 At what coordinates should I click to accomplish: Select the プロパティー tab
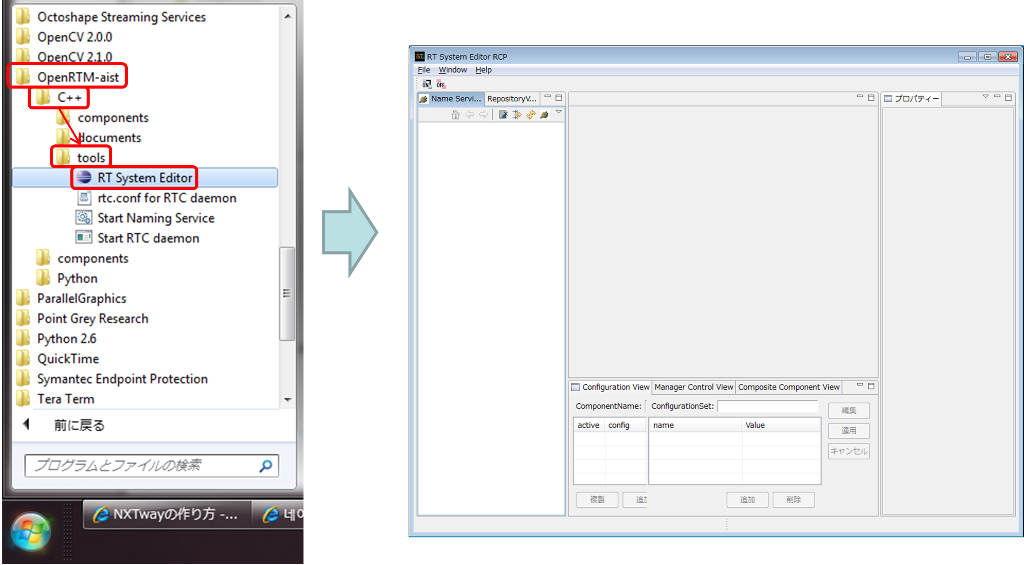[912, 99]
